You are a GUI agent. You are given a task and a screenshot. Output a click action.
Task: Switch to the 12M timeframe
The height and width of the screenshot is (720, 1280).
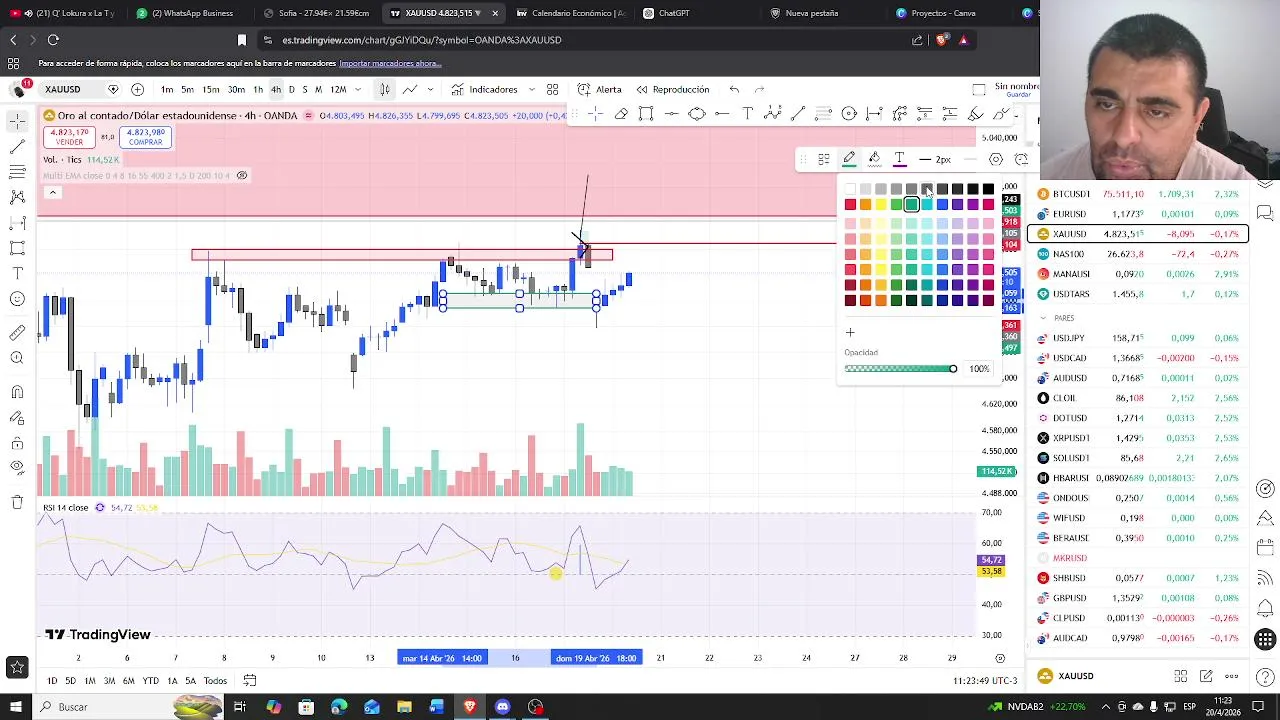[x=339, y=89]
